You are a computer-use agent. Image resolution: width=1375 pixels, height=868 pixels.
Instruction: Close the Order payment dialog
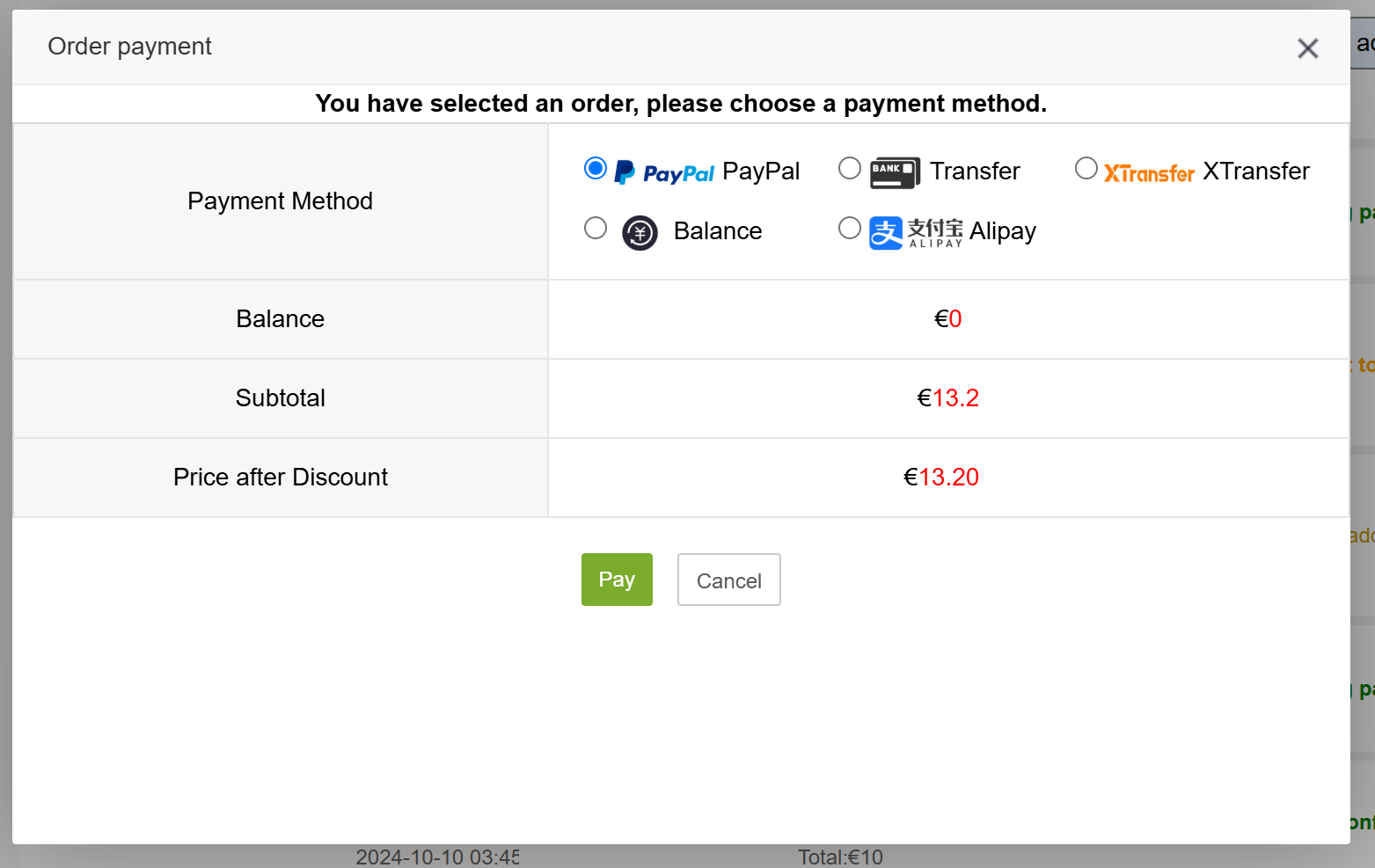1307,48
